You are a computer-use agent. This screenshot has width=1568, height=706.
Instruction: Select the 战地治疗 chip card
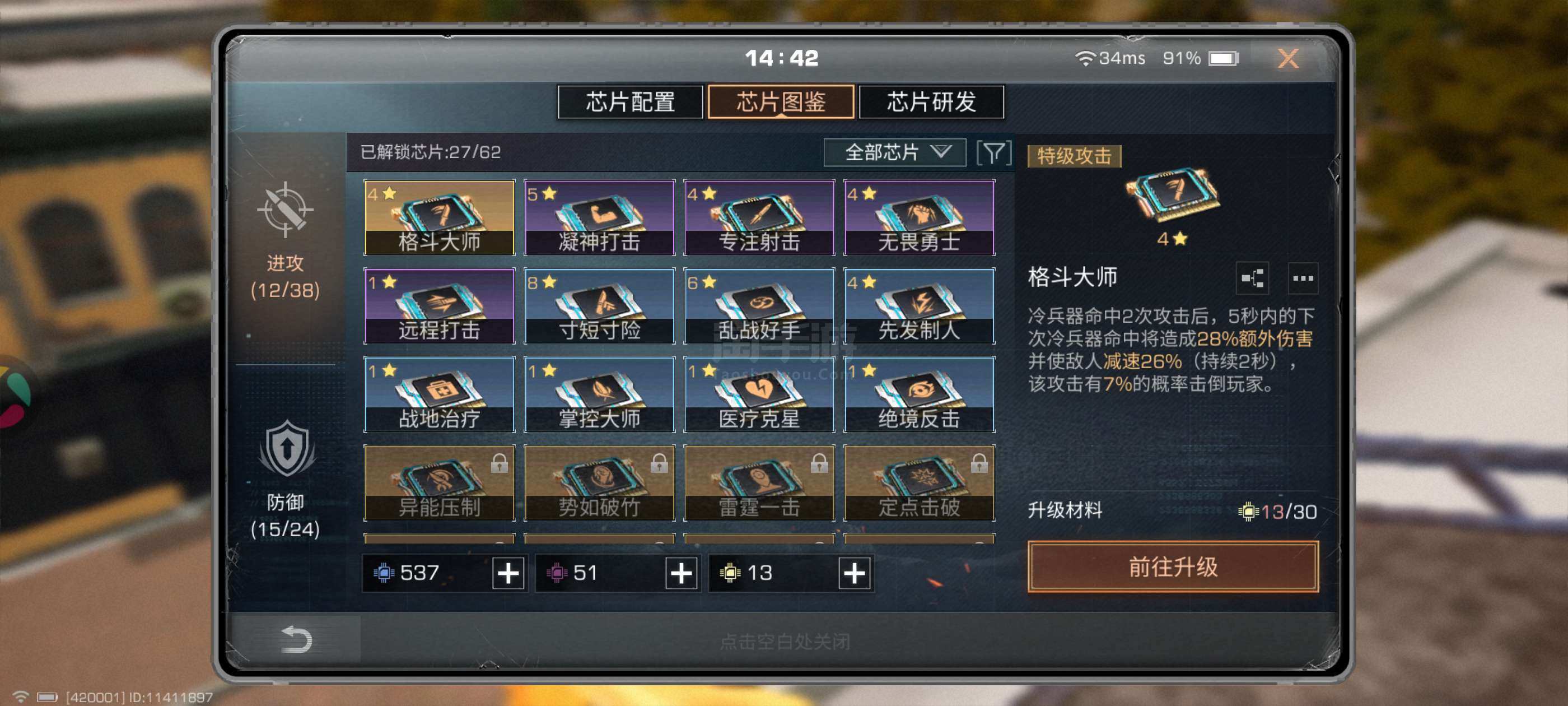tap(439, 394)
